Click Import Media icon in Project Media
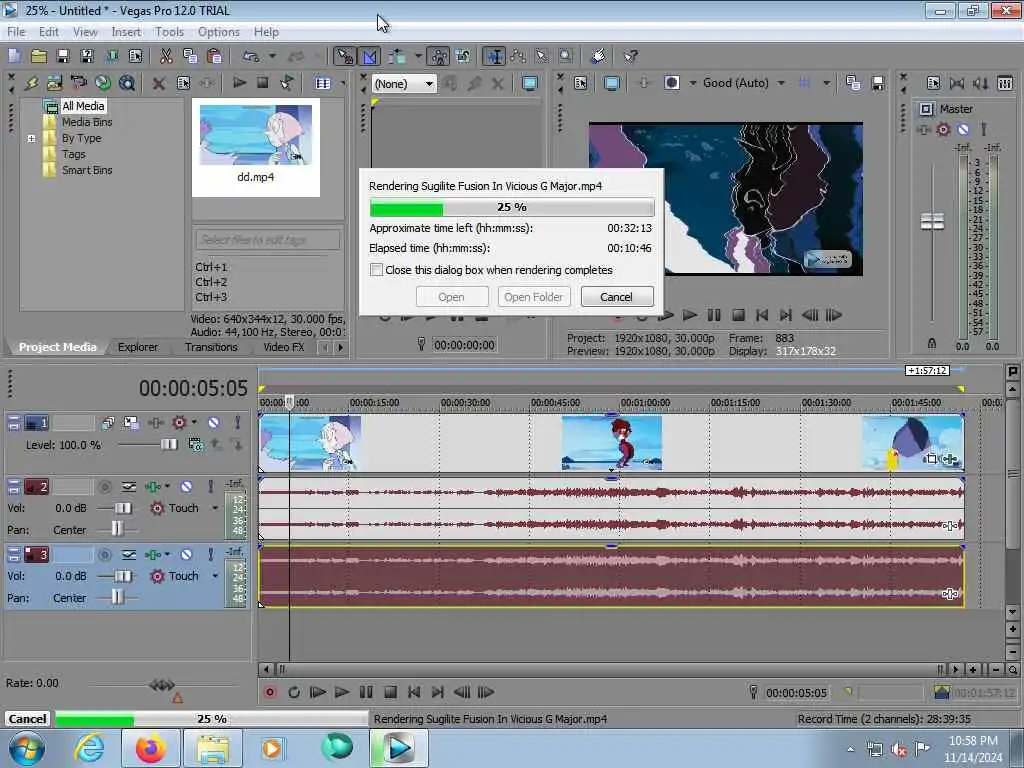The height and width of the screenshot is (768, 1024). click(x=54, y=83)
